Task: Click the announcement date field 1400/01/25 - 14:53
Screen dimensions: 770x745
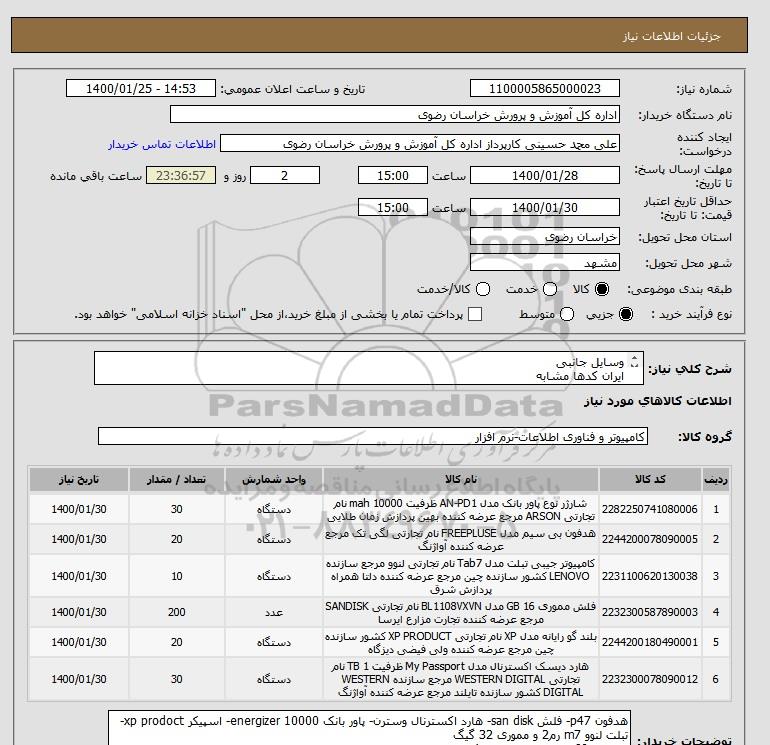Action: point(141,88)
